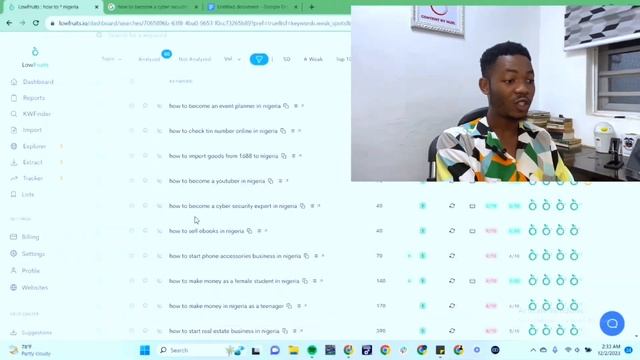Click the Tracker sidebar icon
The image size is (640, 360).
tap(14, 178)
